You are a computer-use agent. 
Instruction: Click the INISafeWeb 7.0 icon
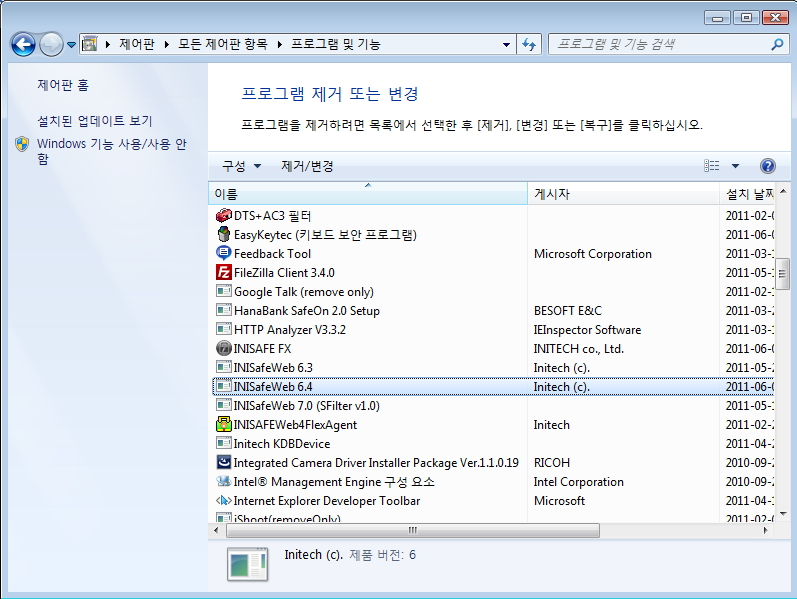(223, 405)
